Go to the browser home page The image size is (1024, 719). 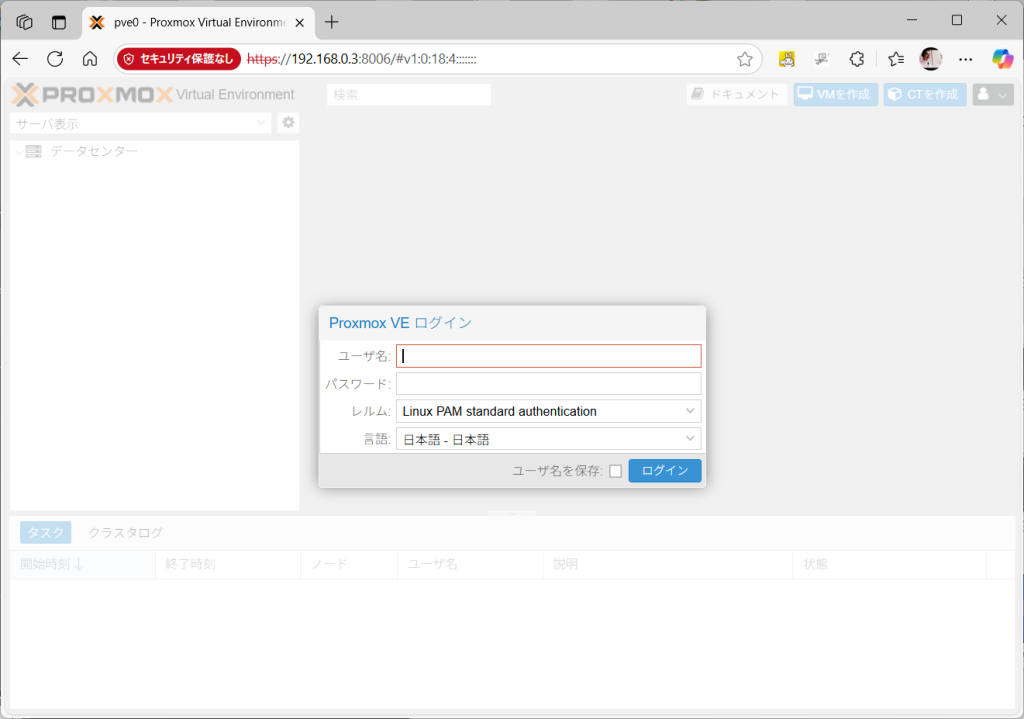[x=90, y=59]
